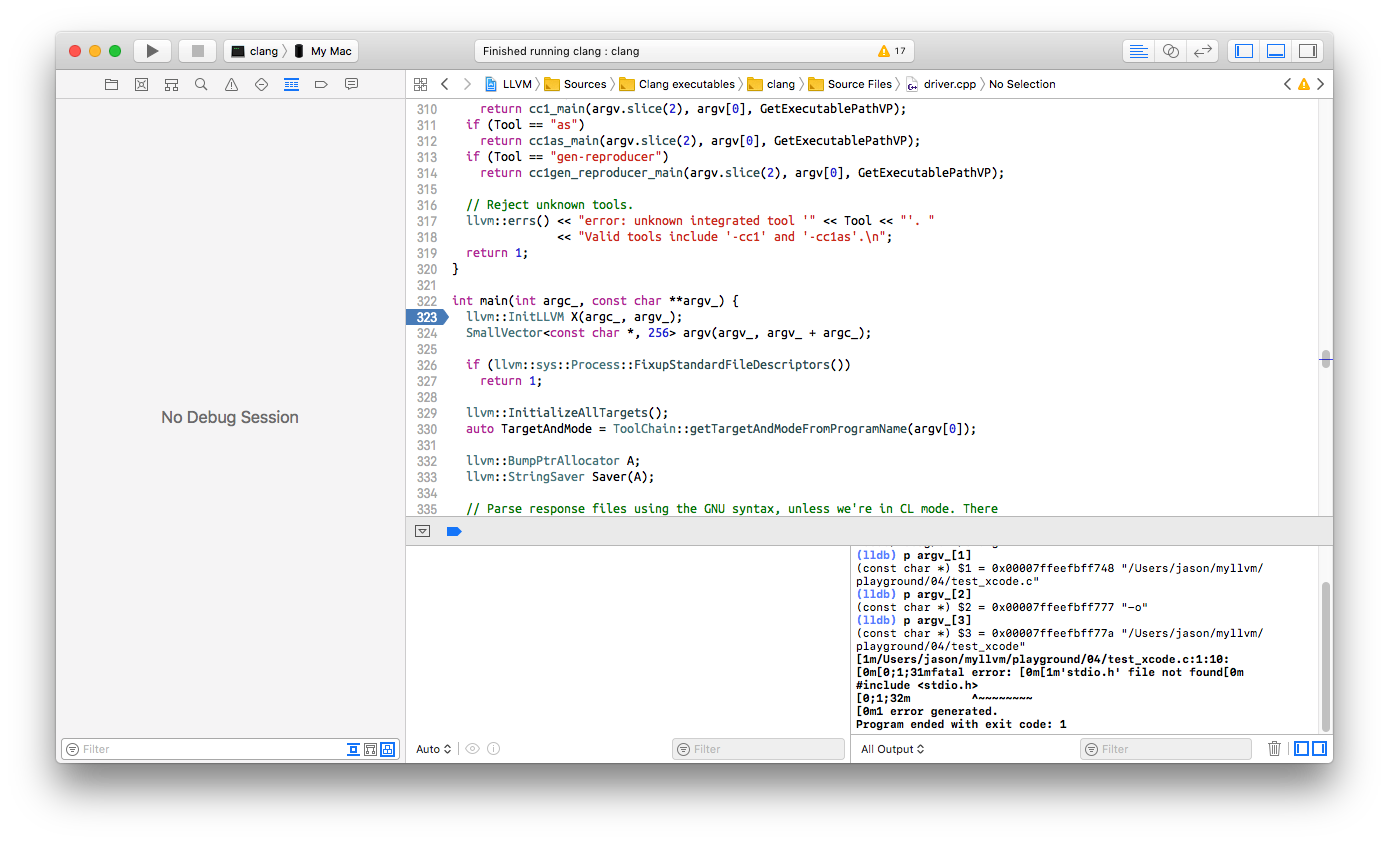Open related items grid menu

(421, 85)
